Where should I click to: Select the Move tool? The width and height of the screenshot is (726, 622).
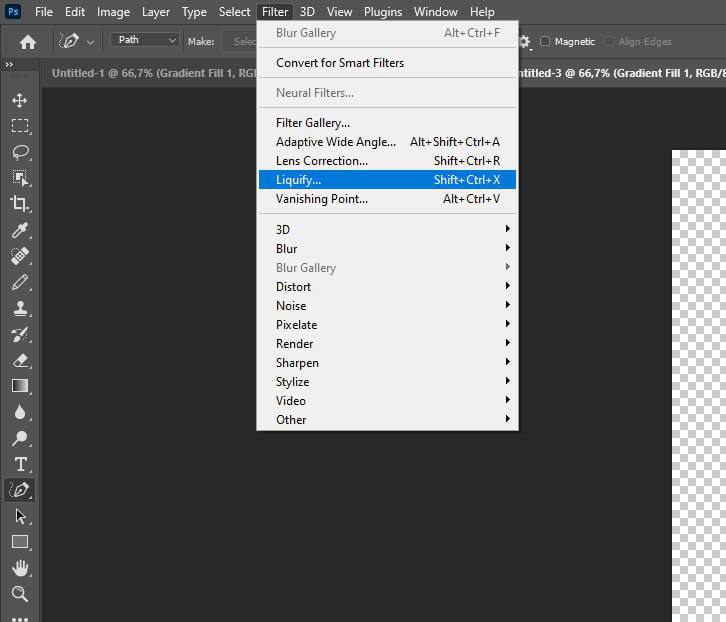point(19,101)
